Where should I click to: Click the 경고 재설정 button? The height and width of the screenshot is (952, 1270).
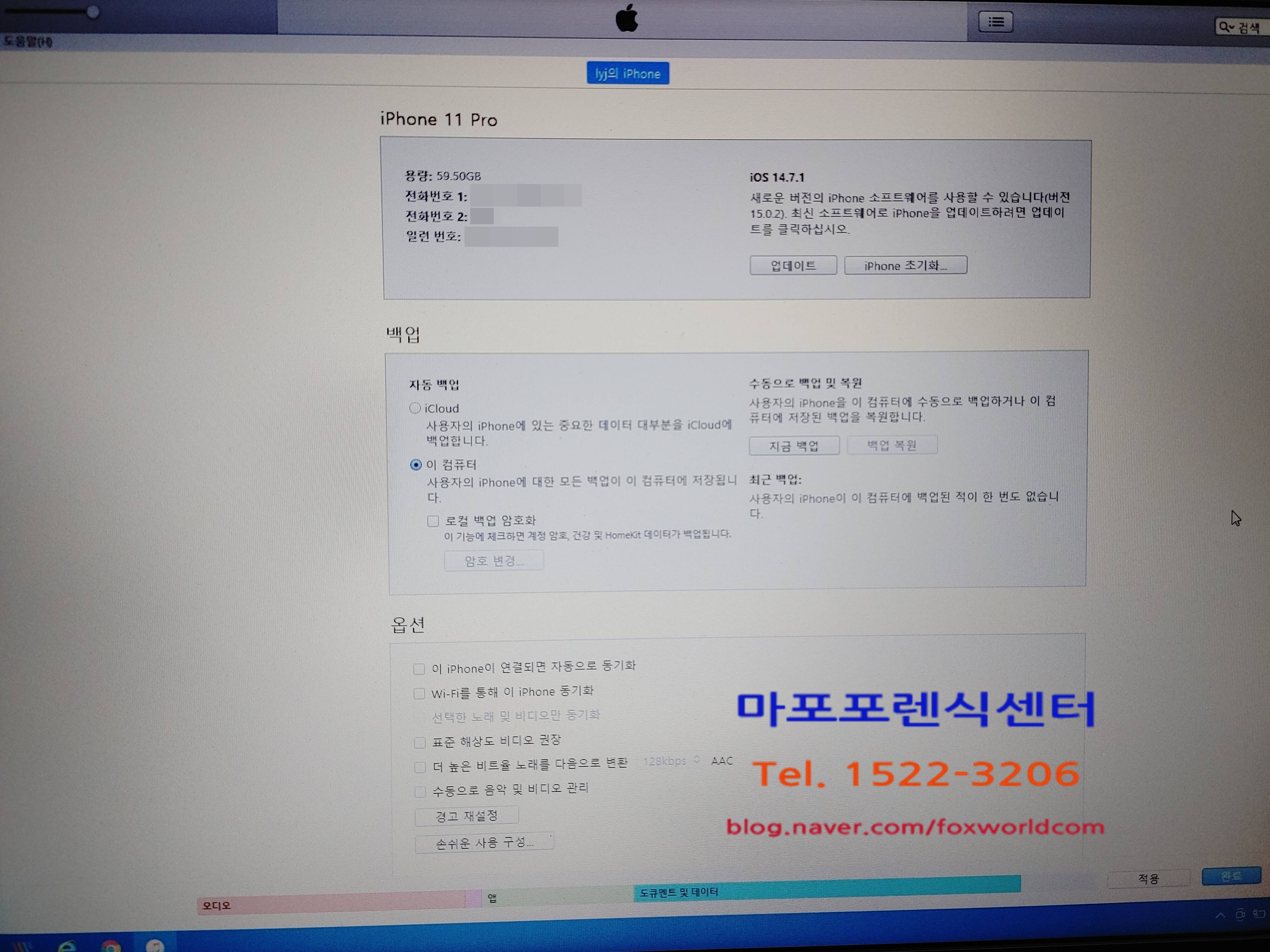(x=467, y=816)
